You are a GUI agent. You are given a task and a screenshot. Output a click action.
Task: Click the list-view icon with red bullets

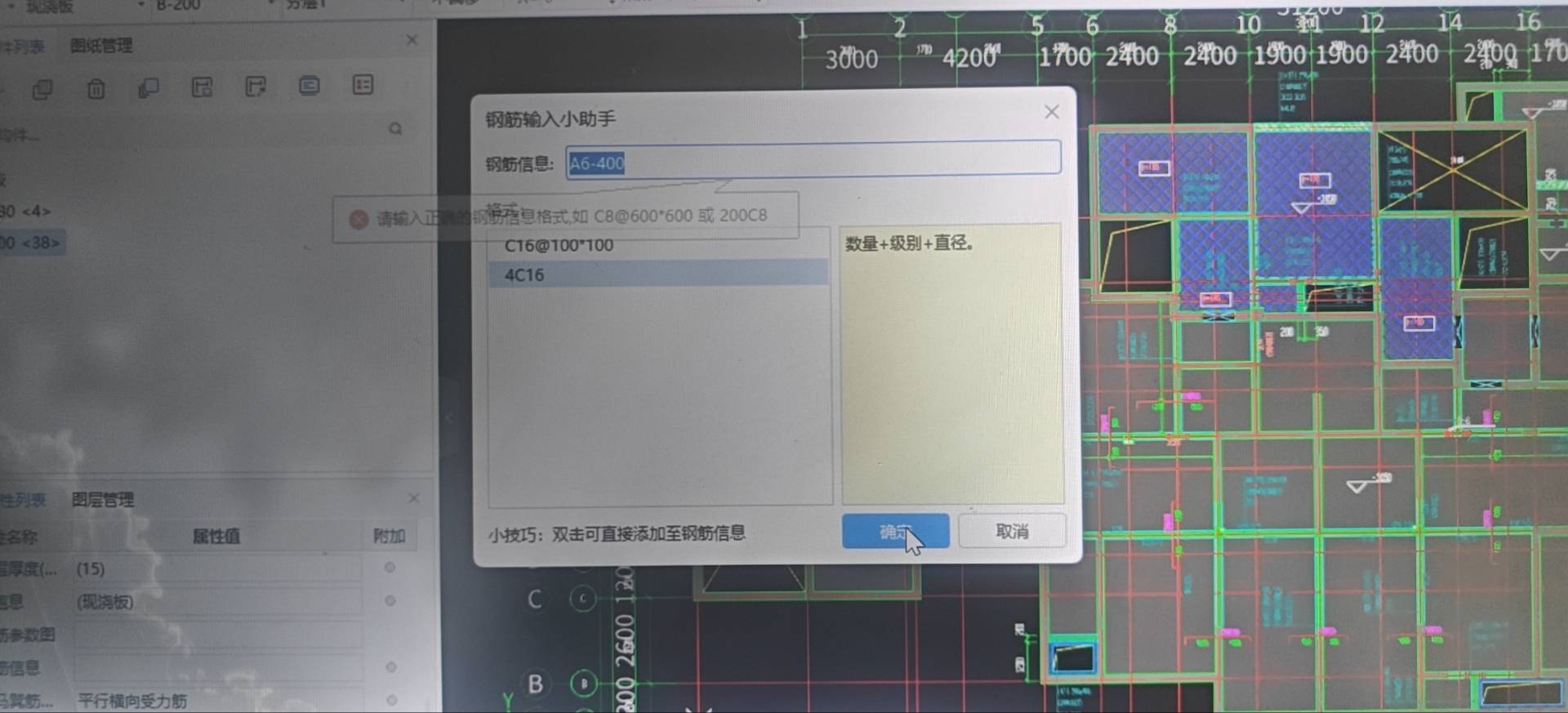click(363, 84)
